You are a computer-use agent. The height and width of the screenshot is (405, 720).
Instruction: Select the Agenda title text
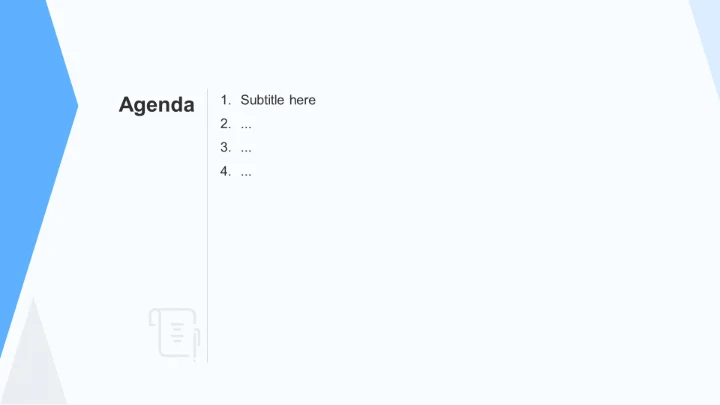[x=156, y=105]
